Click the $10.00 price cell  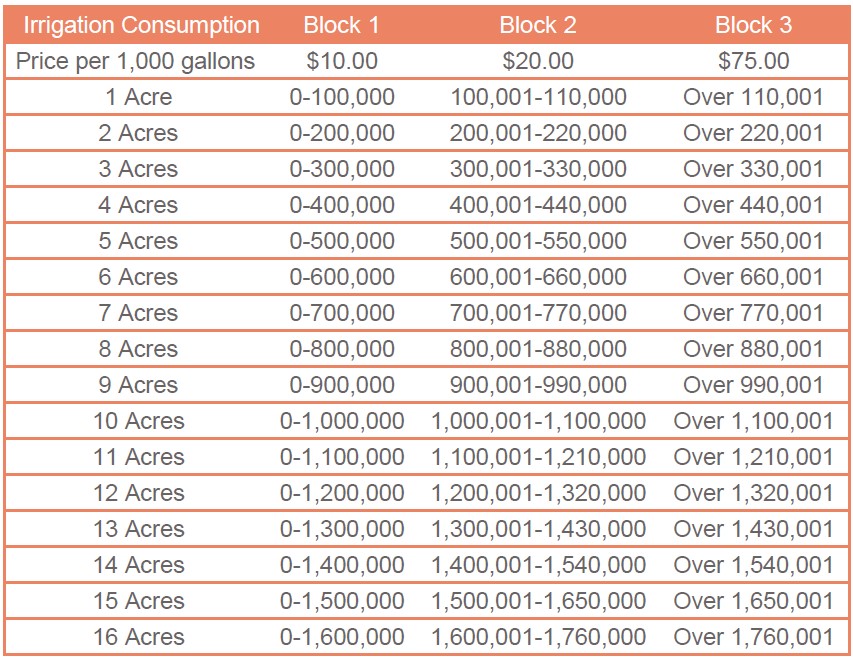coord(343,61)
